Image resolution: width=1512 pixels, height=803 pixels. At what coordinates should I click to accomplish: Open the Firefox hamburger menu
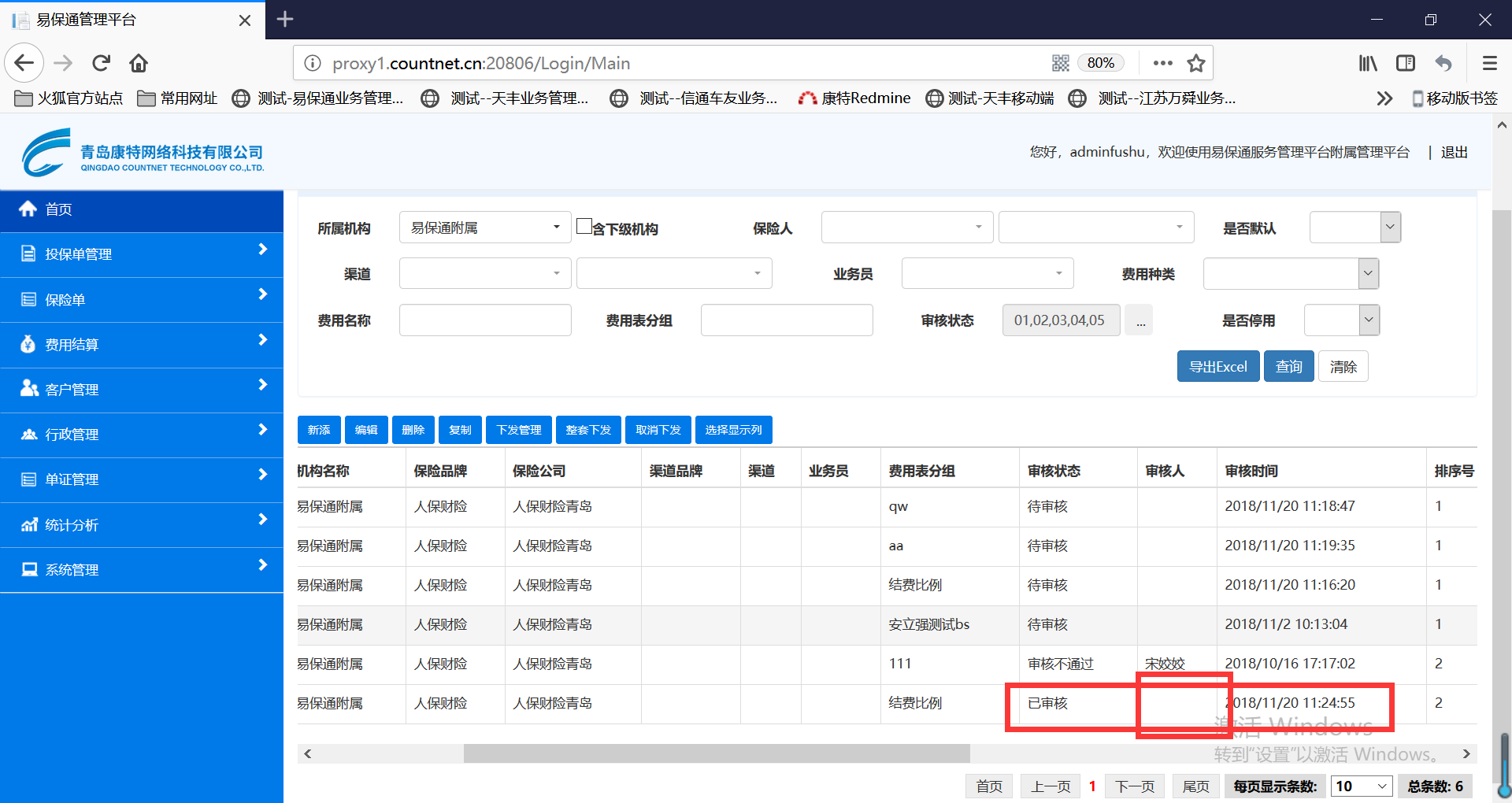point(1489,63)
